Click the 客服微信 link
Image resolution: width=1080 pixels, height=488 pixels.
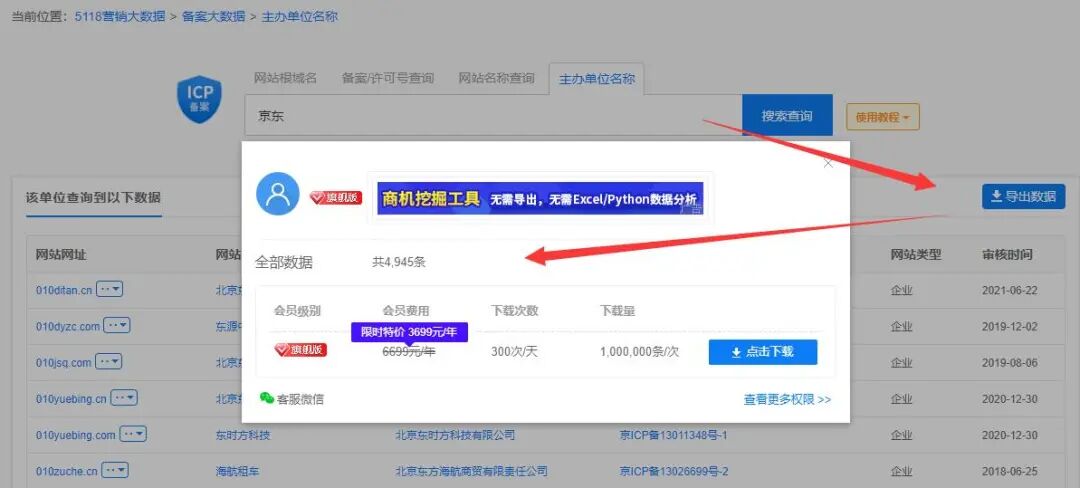[300, 399]
